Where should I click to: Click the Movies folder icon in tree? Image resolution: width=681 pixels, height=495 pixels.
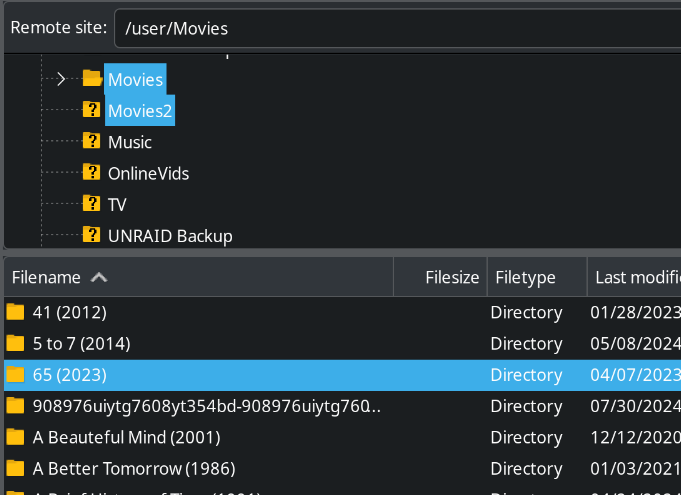[x=92, y=79]
